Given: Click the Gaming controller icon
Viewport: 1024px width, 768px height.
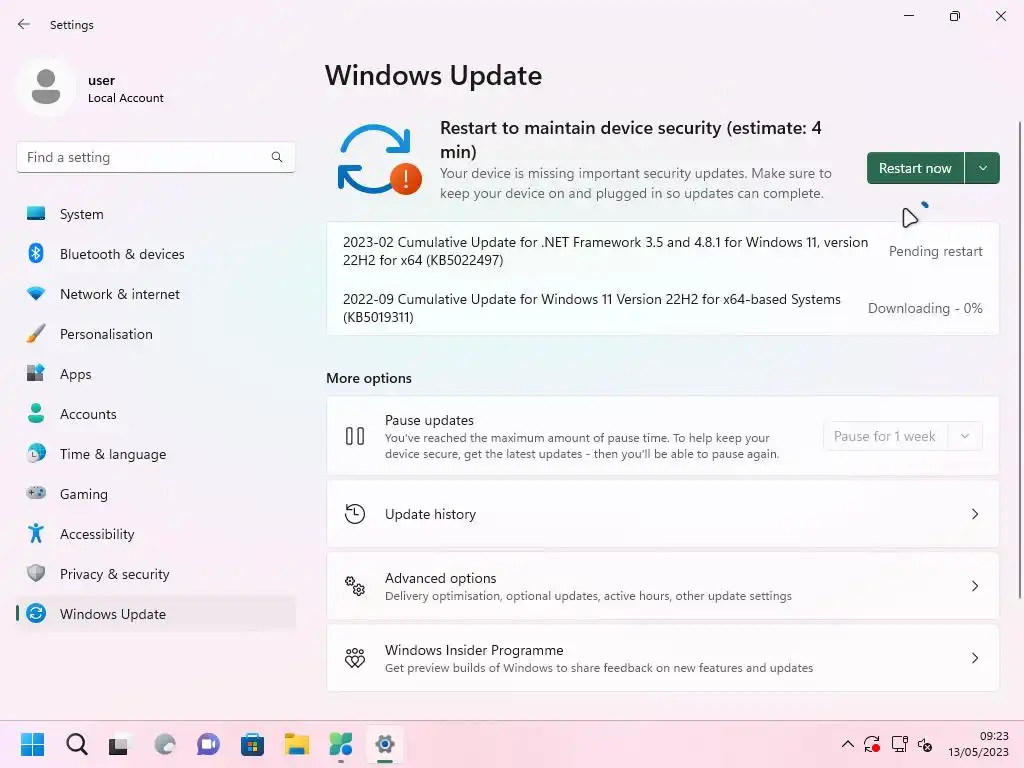Looking at the screenshot, I should (x=36, y=493).
